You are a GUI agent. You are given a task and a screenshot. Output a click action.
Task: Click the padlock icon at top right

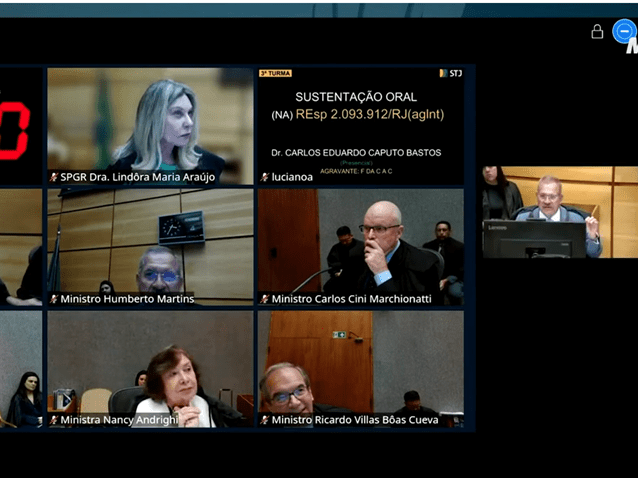(597, 32)
